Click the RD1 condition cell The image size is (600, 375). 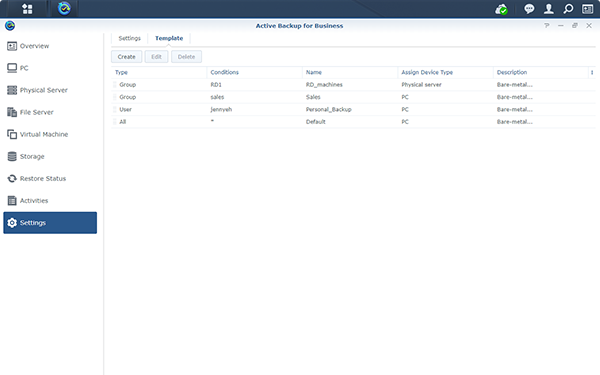pos(216,85)
